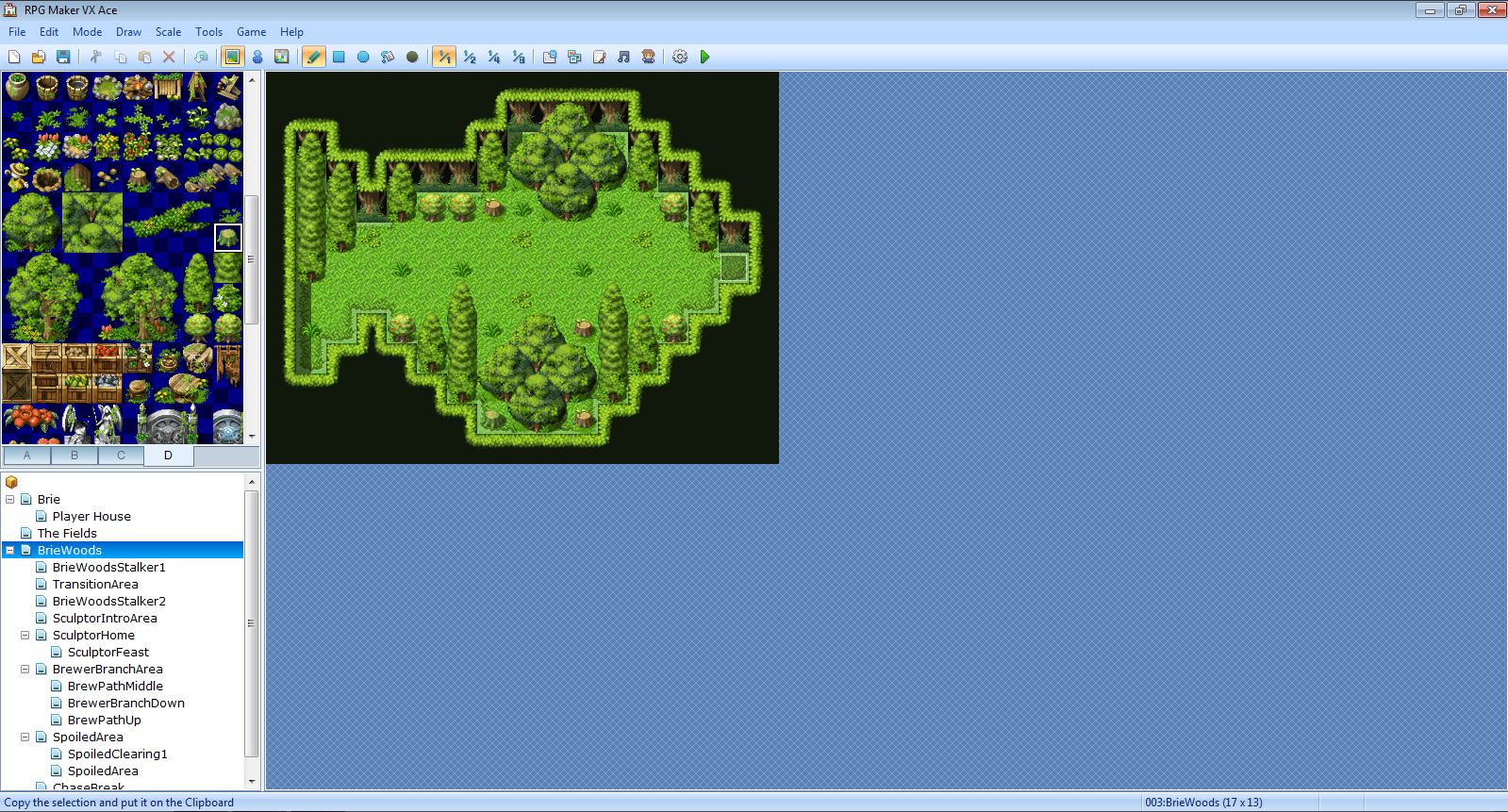Select the Ellipse drawing tool
Screen dimensions: 1508x812
[x=363, y=57]
